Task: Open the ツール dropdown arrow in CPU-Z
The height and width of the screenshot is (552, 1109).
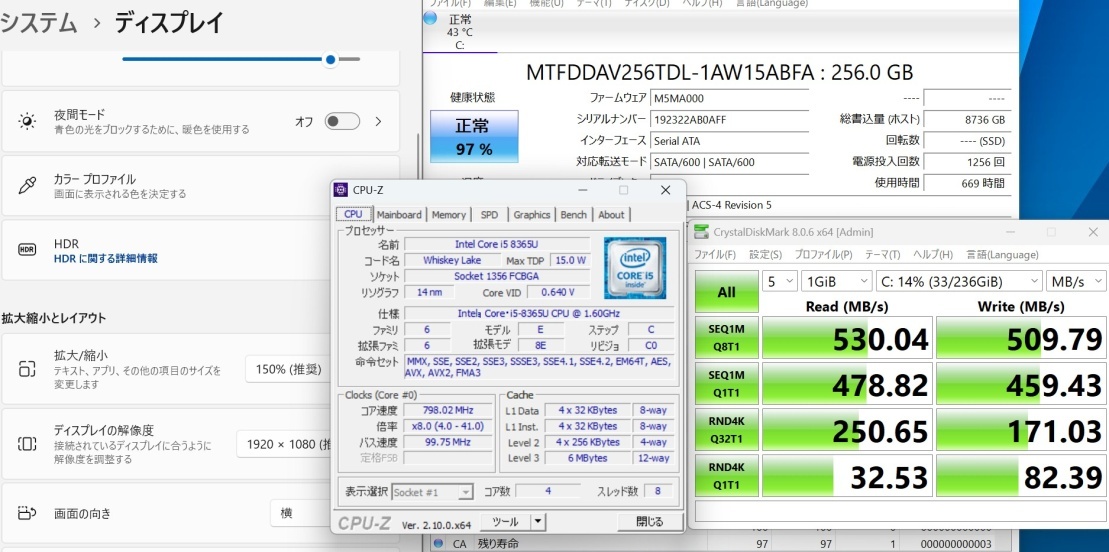Action: point(538,522)
